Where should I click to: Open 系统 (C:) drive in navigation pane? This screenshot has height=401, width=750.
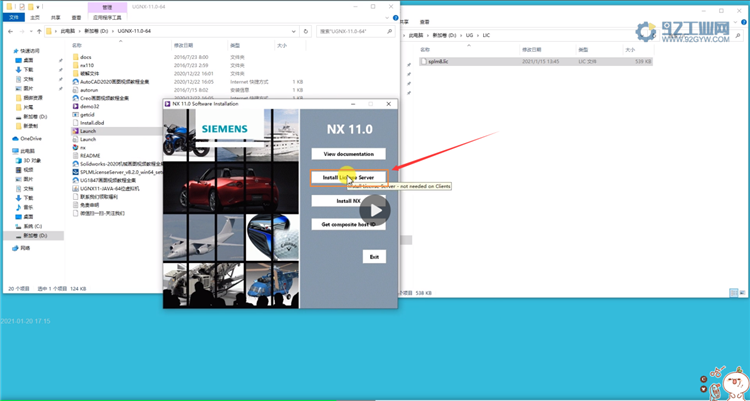[x=33, y=226]
